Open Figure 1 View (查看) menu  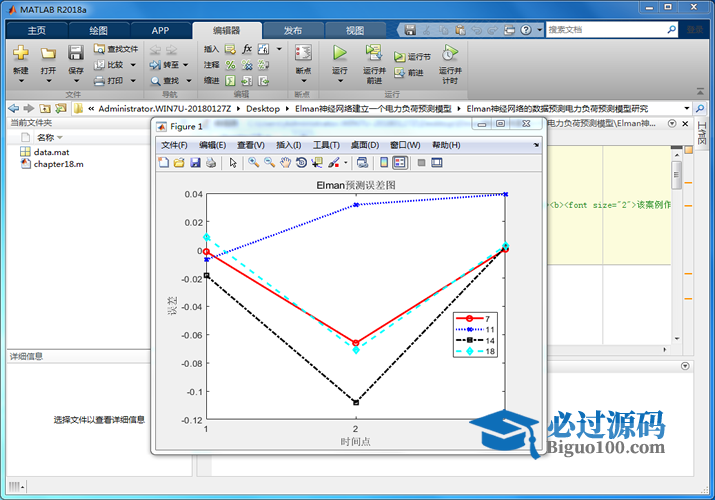(251, 145)
